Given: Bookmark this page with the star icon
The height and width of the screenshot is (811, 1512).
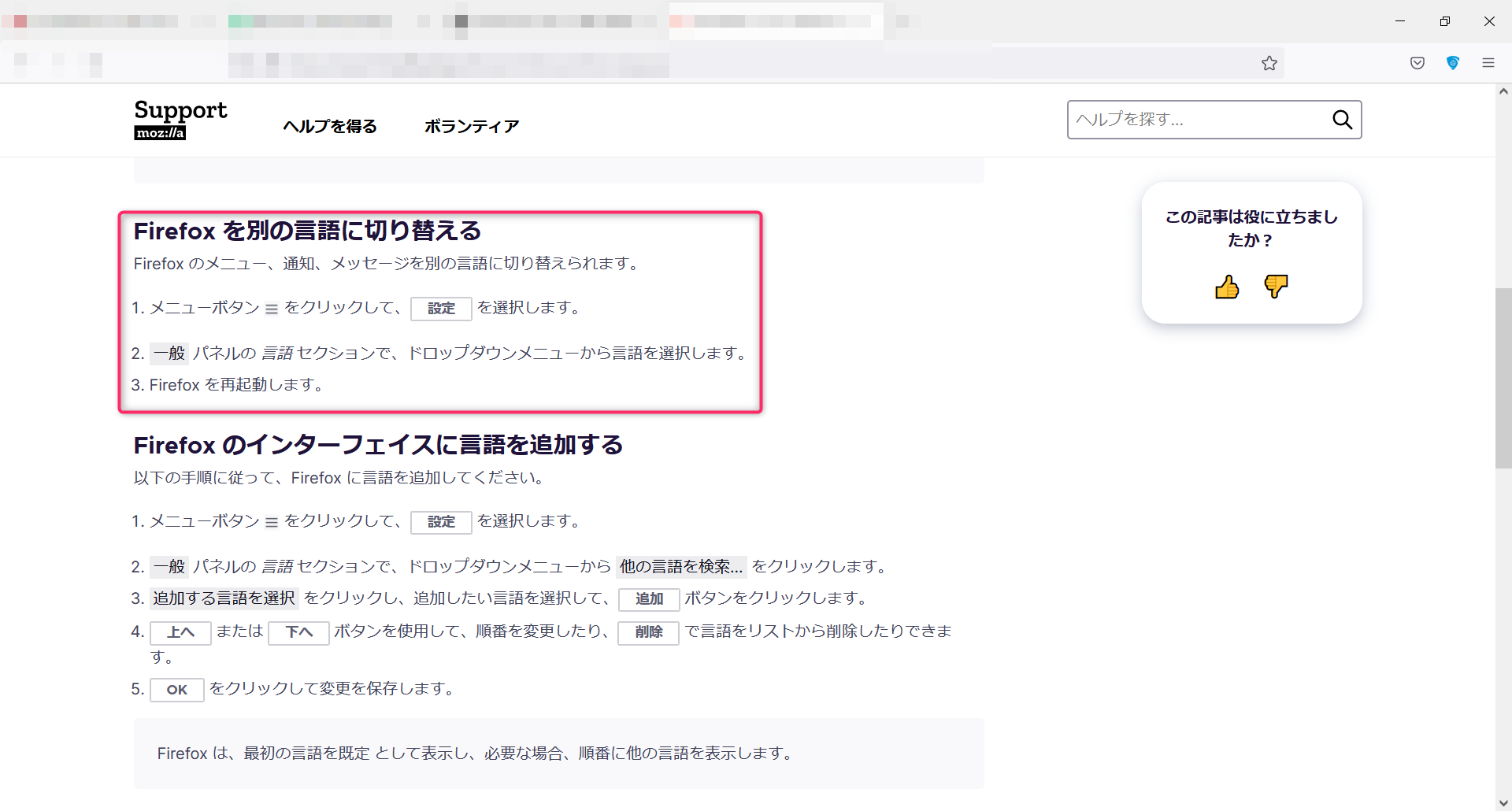Looking at the screenshot, I should pyautogui.click(x=1269, y=63).
